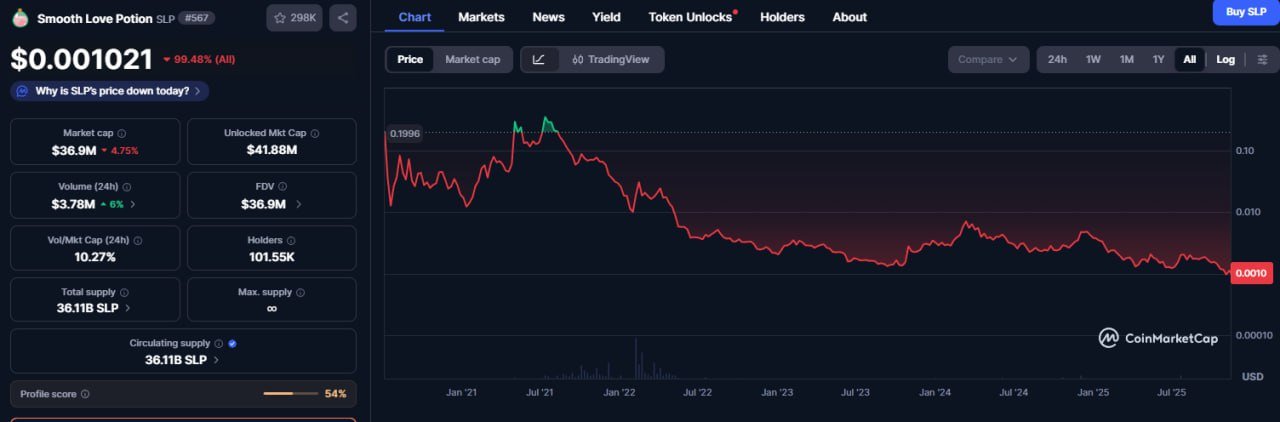
Task: Switch to the Token Unlocks tab
Action: 690,17
